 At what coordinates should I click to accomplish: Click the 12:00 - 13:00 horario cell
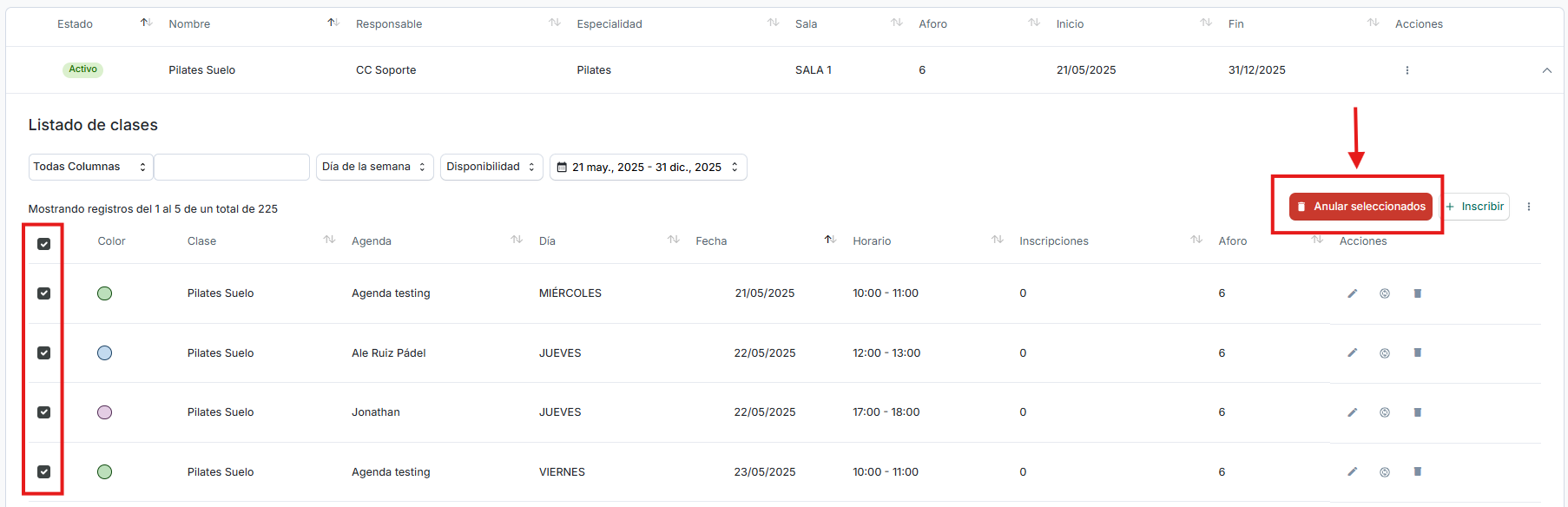tap(886, 353)
